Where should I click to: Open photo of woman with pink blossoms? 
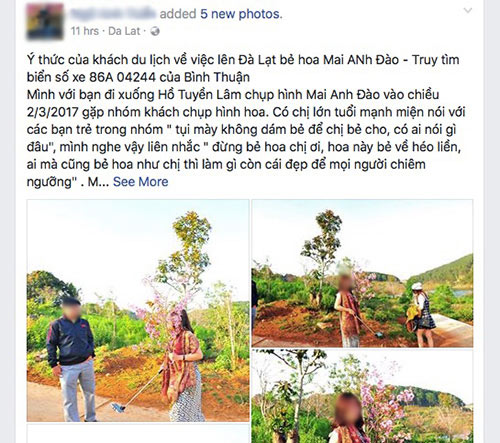(x=362, y=396)
